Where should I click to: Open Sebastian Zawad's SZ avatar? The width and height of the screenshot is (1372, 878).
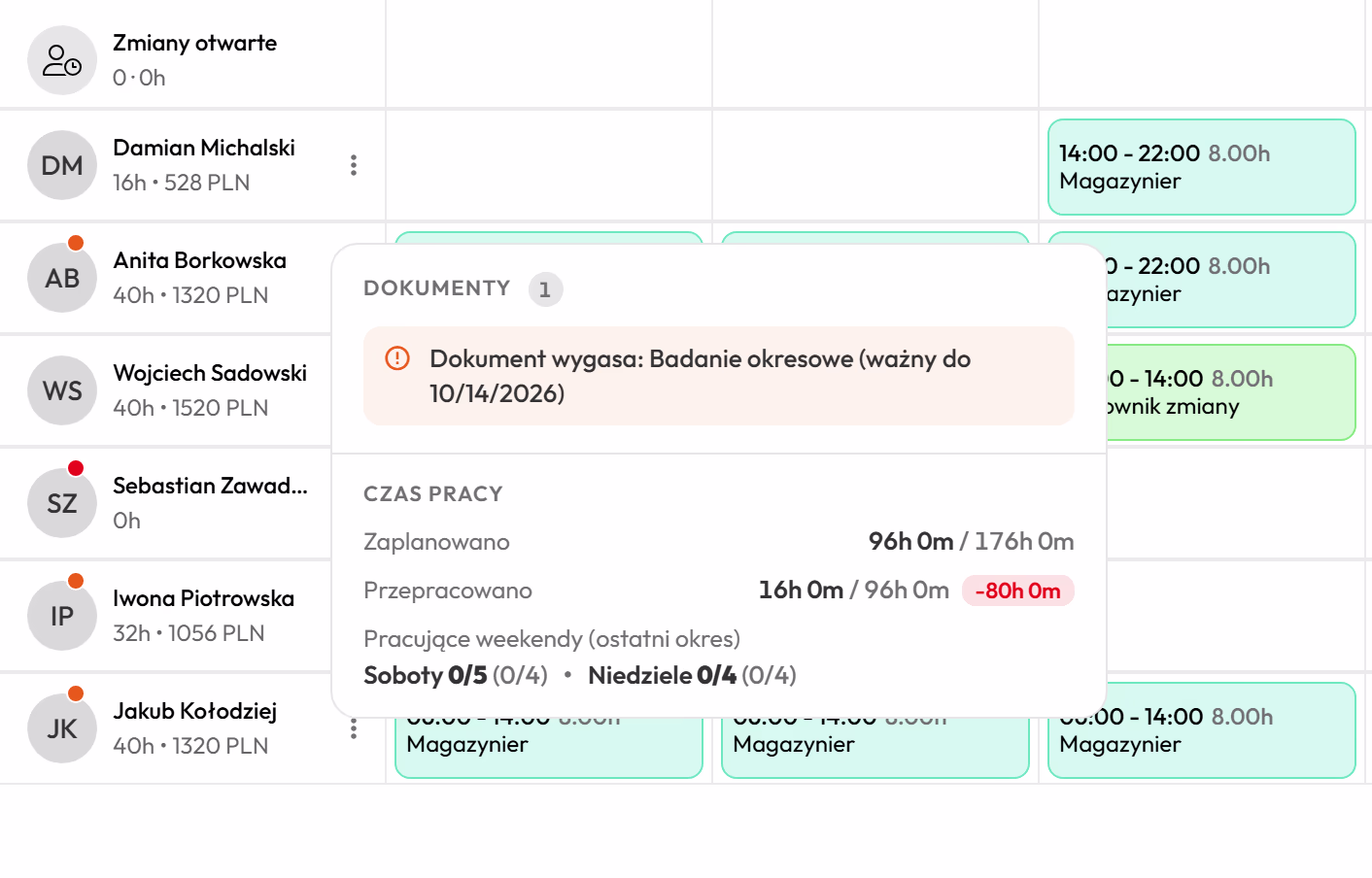pyautogui.click(x=62, y=503)
